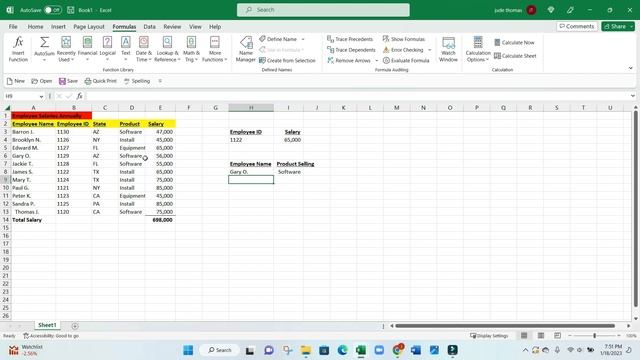
Task: Open Financial functions list
Action: [x=87, y=49]
